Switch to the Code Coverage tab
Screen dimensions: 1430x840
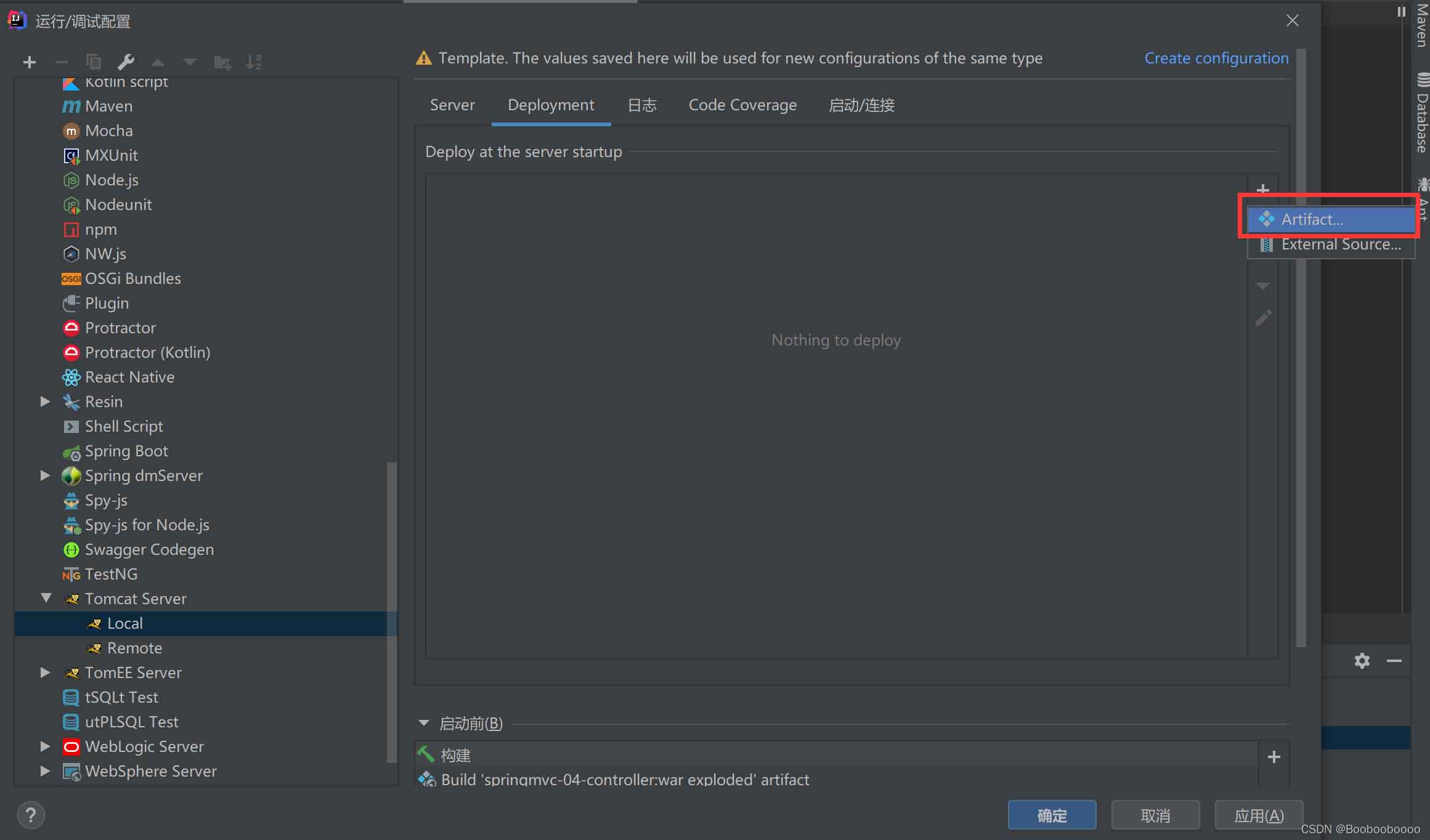click(742, 105)
